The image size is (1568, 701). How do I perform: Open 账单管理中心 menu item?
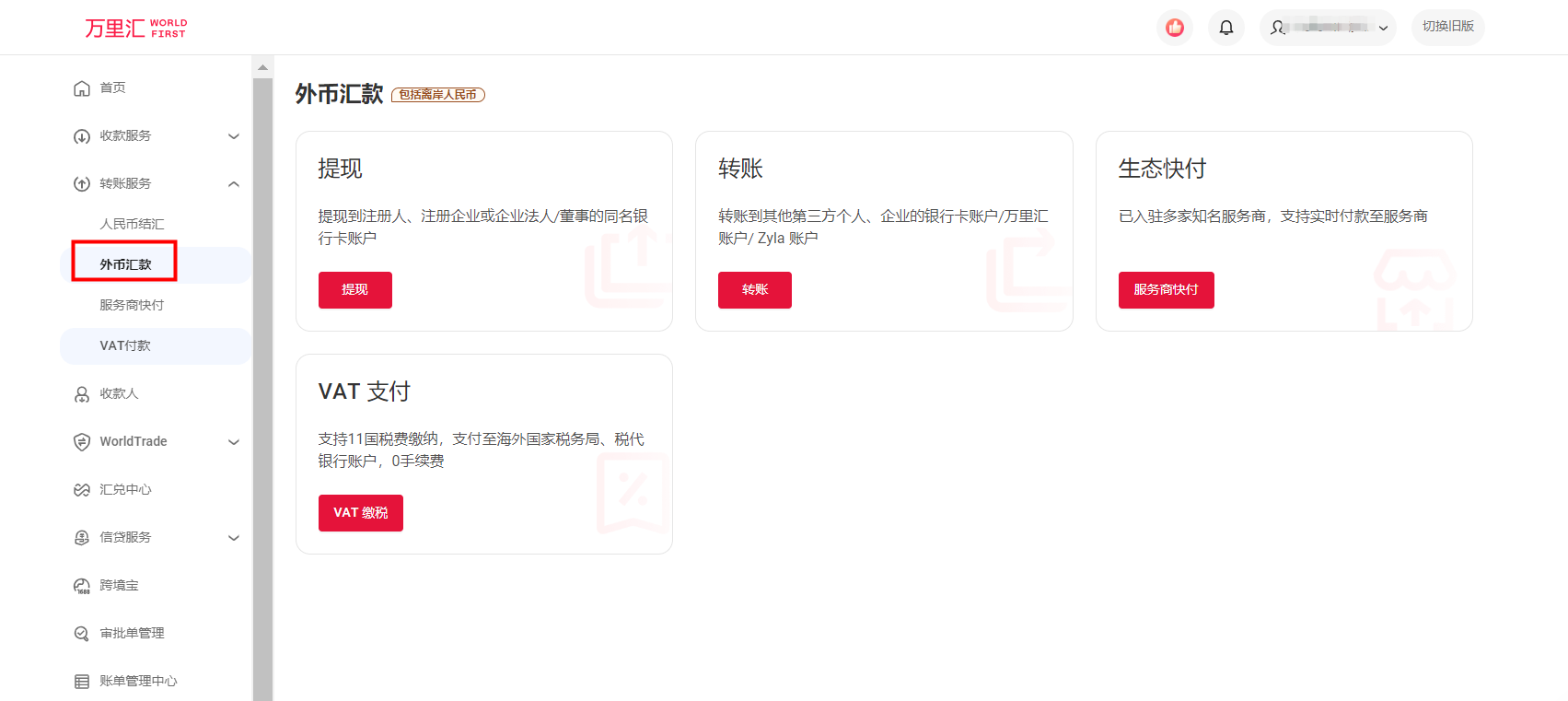(x=138, y=681)
